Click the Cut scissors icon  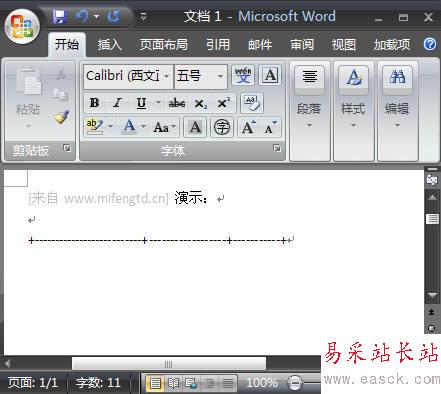pyautogui.click(x=61, y=73)
